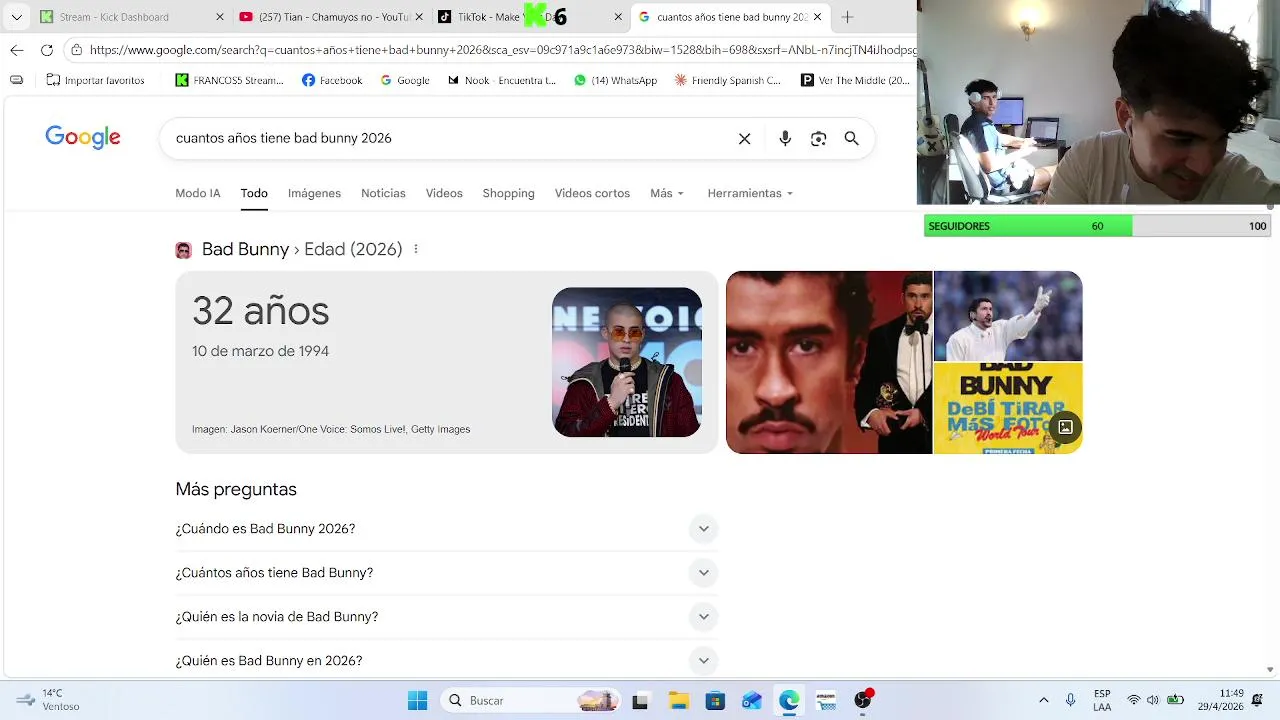The width and height of the screenshot is (1280, 720).
Task: Expand "¿Quién es la novia de Bad Bunny?"
Action: pos(446,617)
